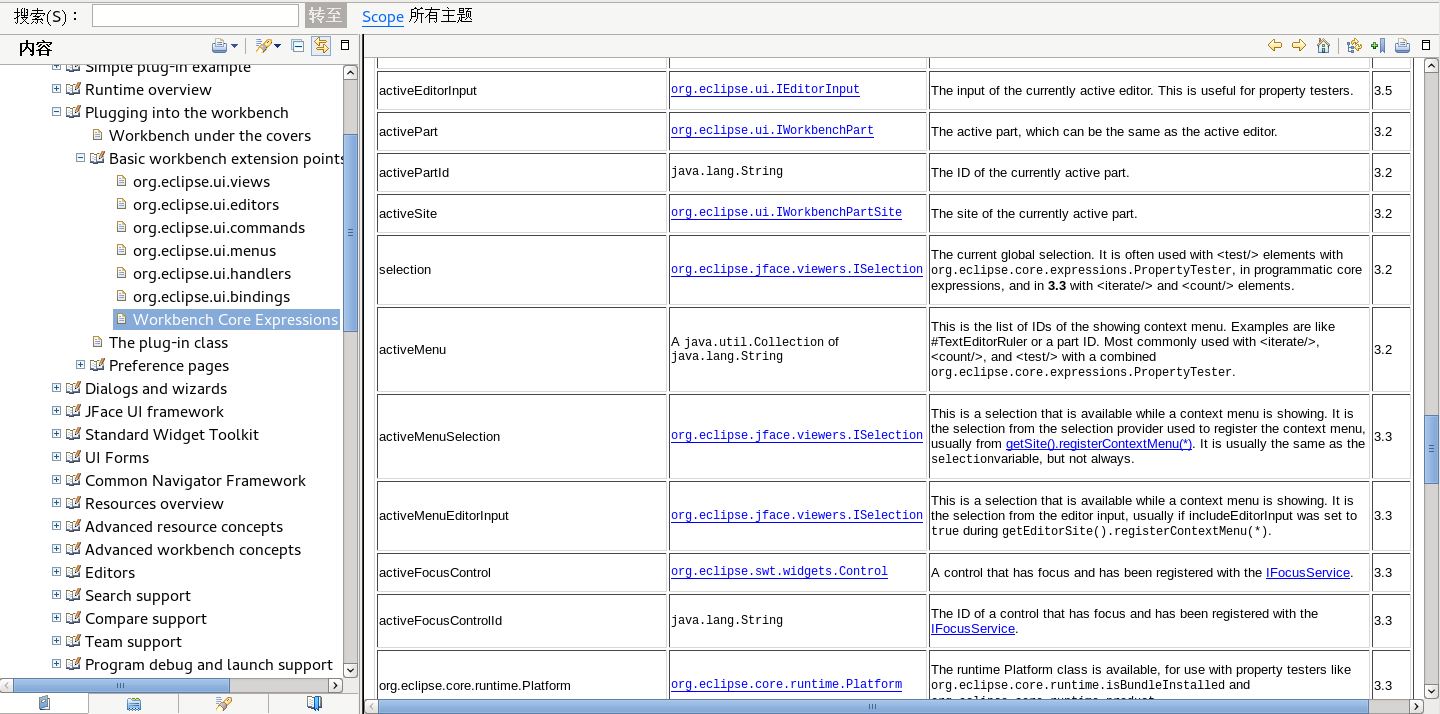Screen dimensions: 1440x714
Task: Collapse Basic workbench extension points node
Action: coord(81,158)
